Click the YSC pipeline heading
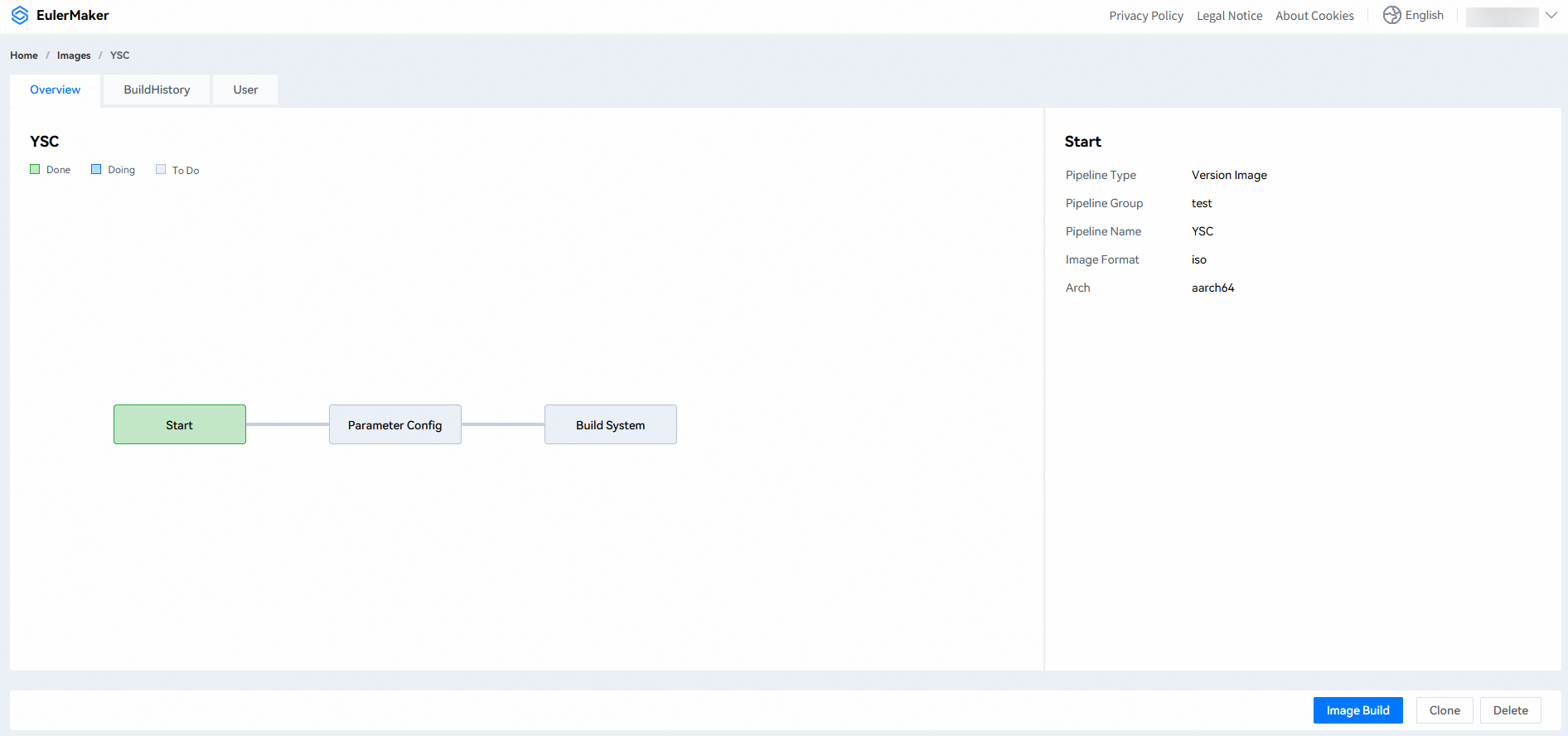Viewport: 1568px width, 736px height. tap(45, 142)
